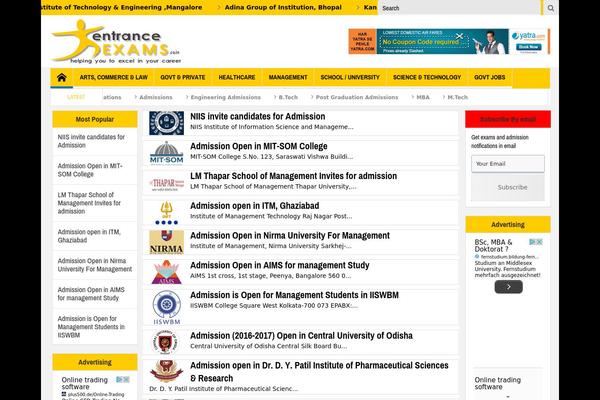
Task: Select Nirma University item in Most Popular
Action: 95,265
